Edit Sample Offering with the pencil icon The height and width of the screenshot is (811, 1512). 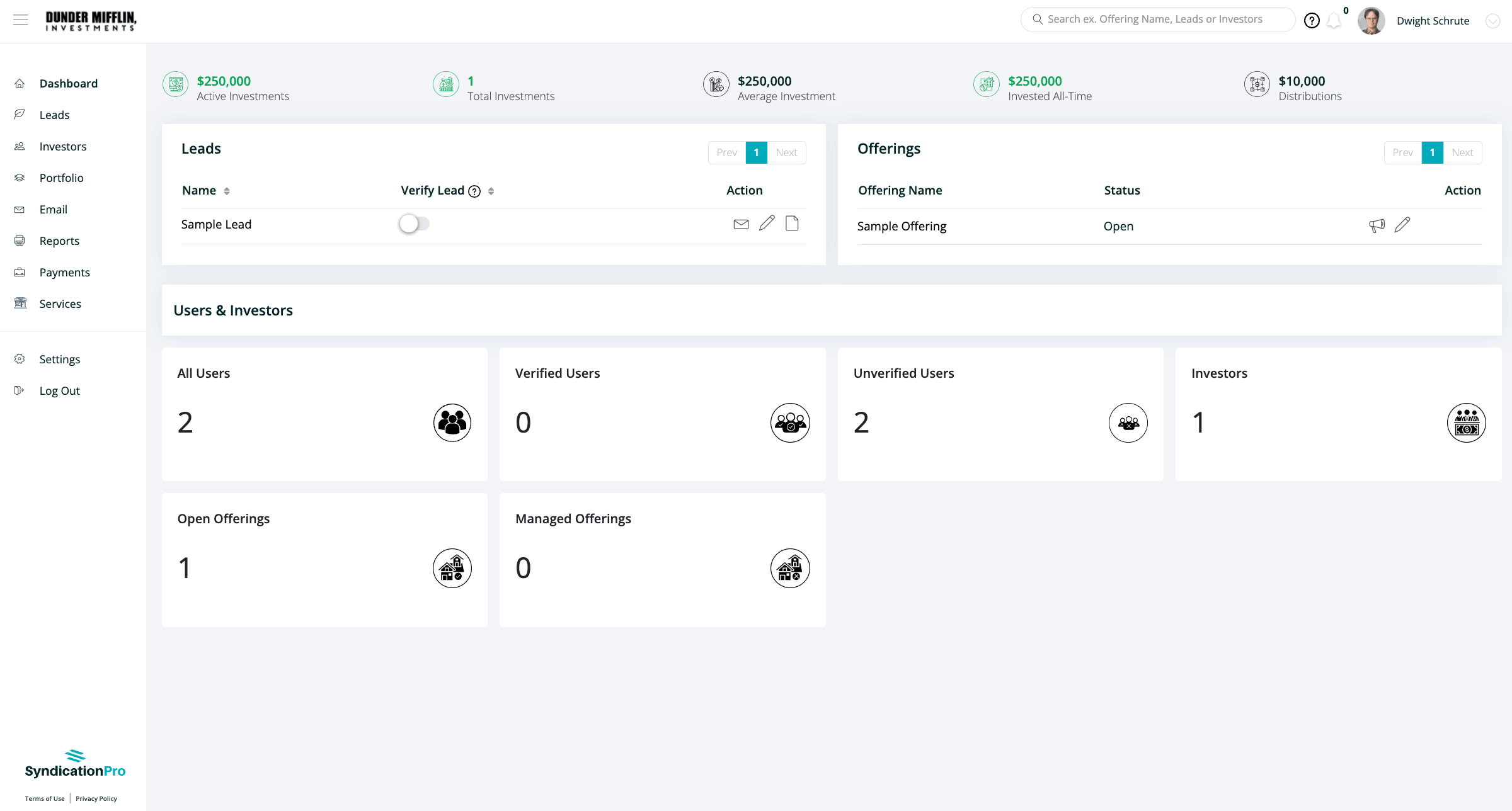[1402, 225]
